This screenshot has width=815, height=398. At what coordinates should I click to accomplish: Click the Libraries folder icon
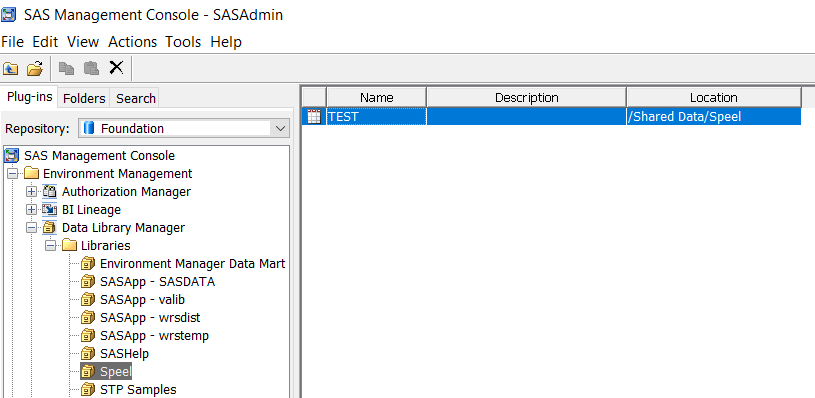click(69, 245)
